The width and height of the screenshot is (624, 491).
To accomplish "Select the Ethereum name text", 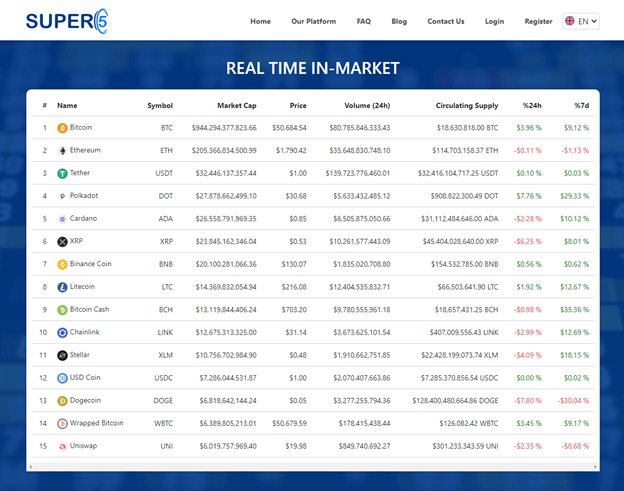I will [x=85, y=150].
